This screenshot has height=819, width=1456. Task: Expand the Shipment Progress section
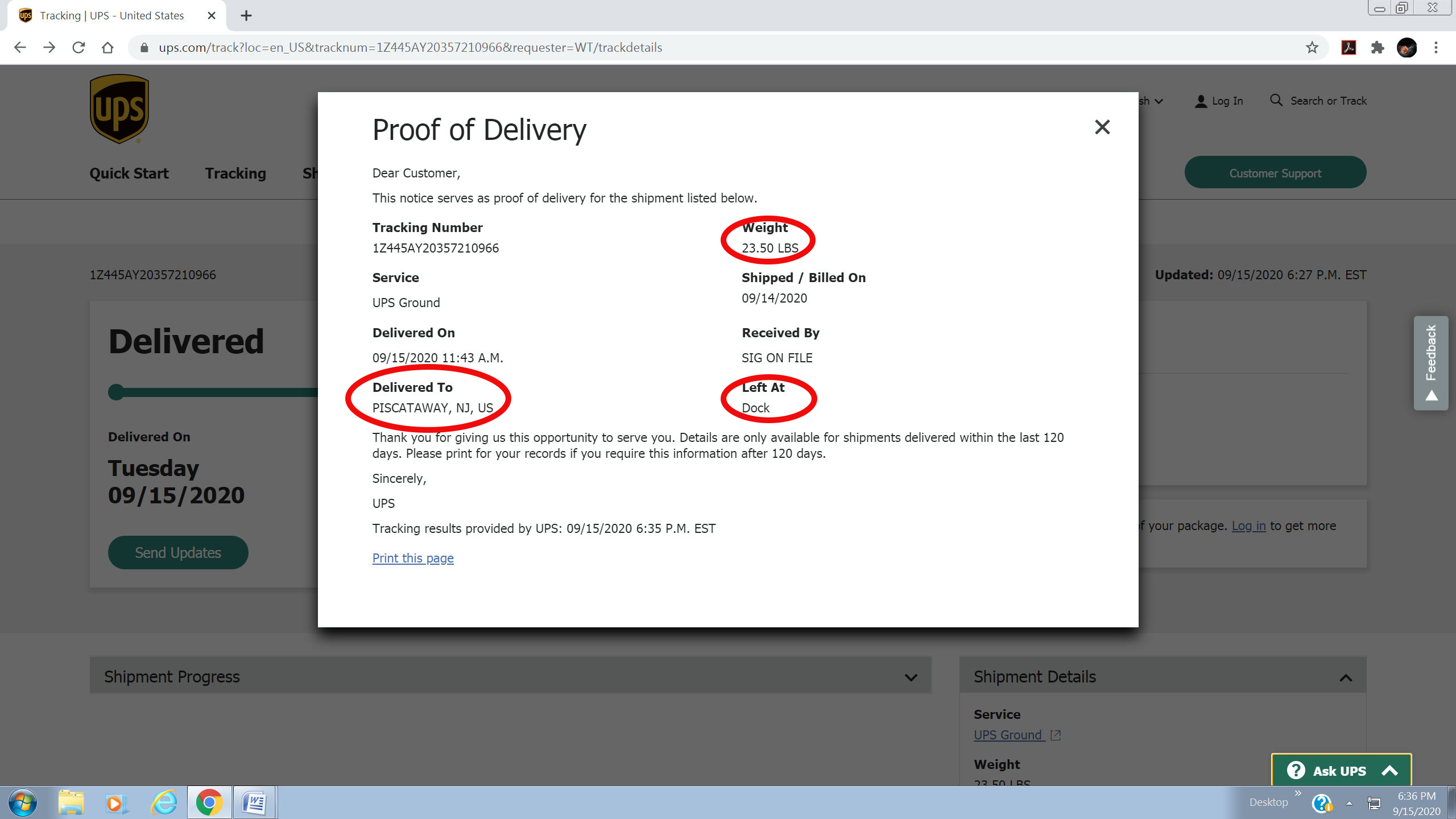tap(510, 676)
